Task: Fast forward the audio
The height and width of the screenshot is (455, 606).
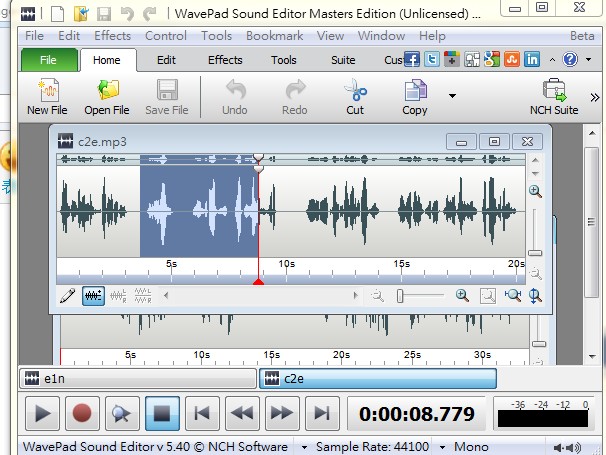Action: click(282, 413)
